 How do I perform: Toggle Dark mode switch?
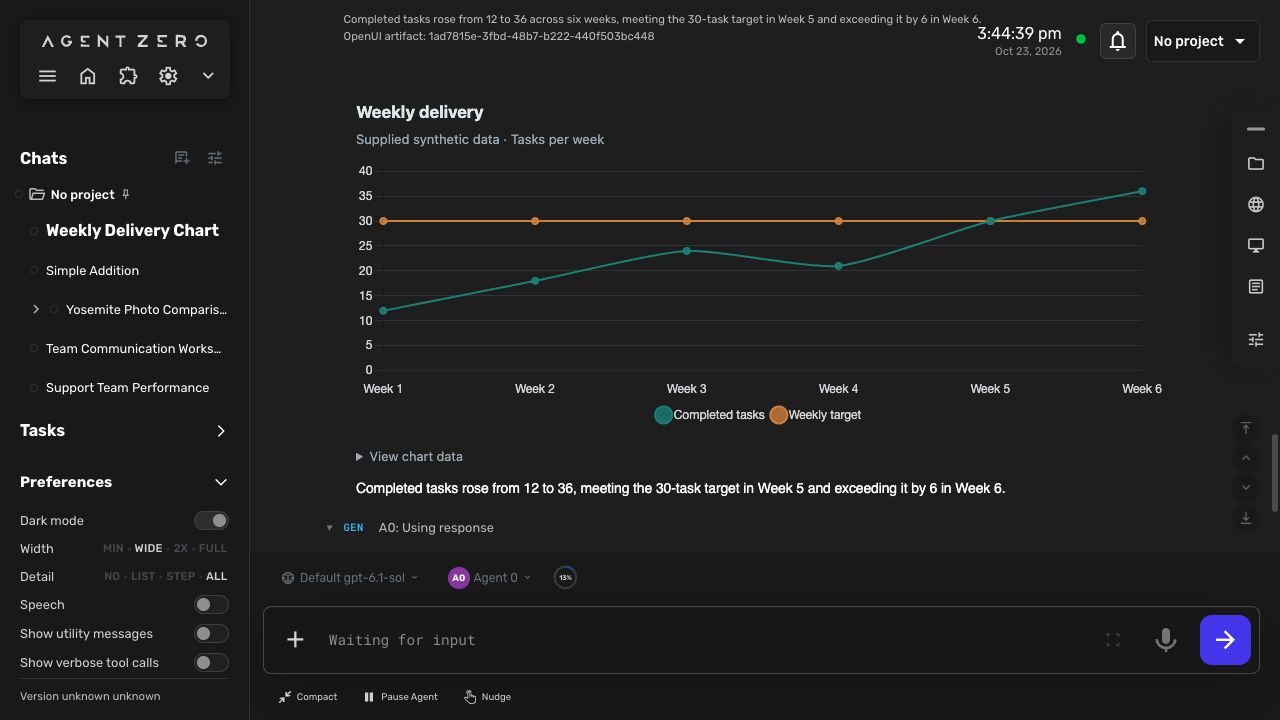coord(211,520)
